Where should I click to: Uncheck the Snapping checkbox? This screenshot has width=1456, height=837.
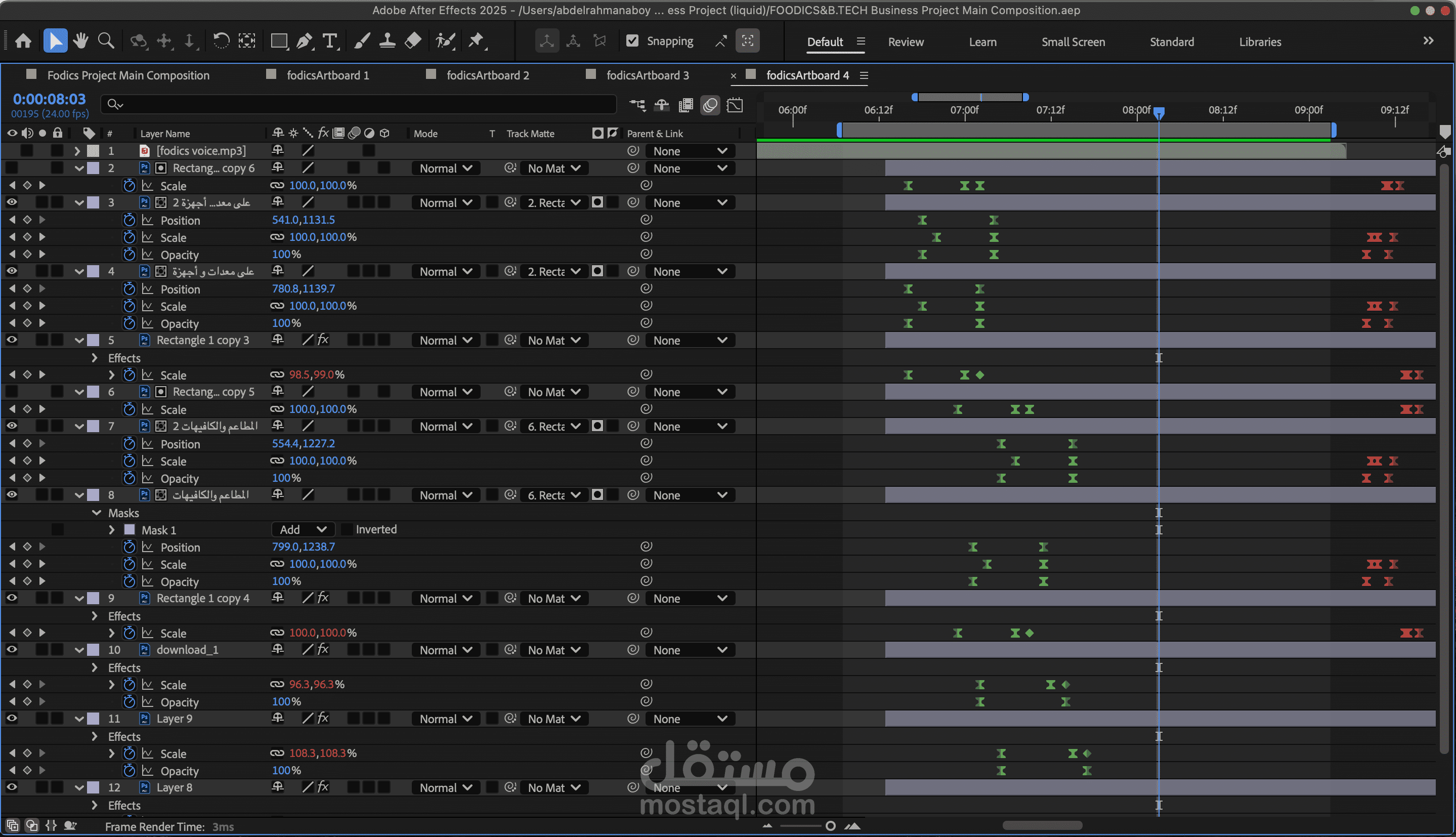pyautogui.click(x=632, y=41)
